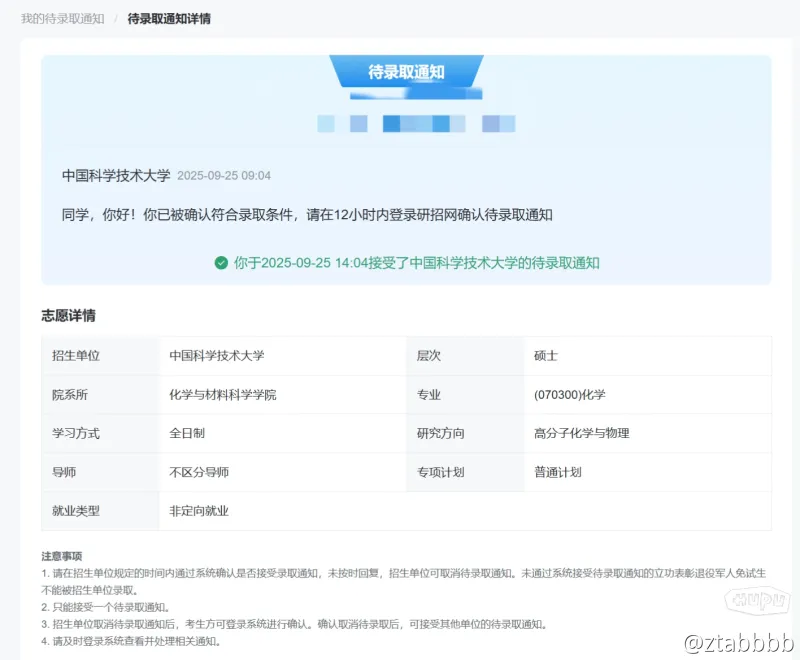800x660 pixels.
Task: Click the green checkmark acceptance icon
Action: point(221,263)
